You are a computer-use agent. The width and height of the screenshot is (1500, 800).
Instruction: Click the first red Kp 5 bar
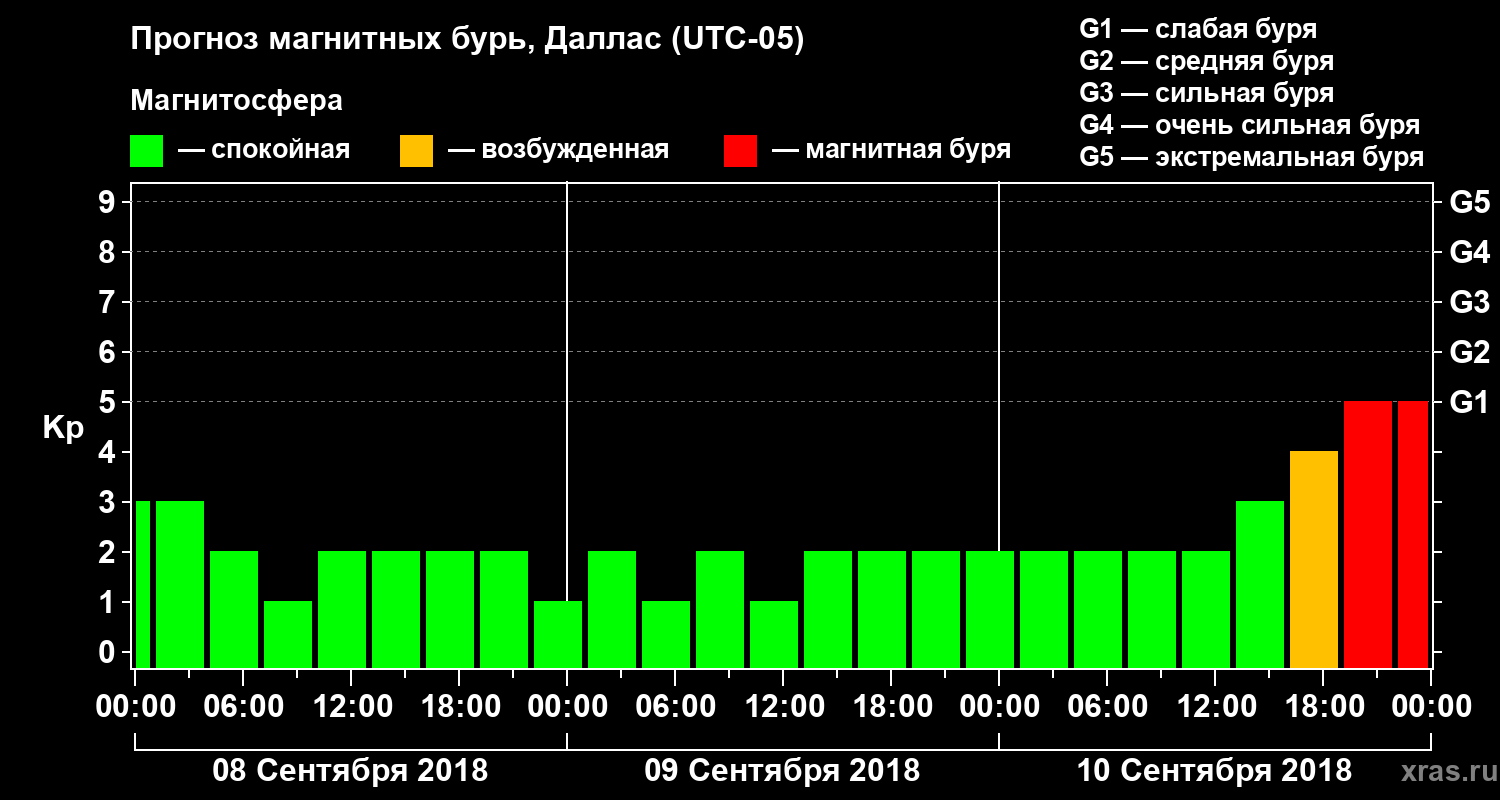[1368, 534]
